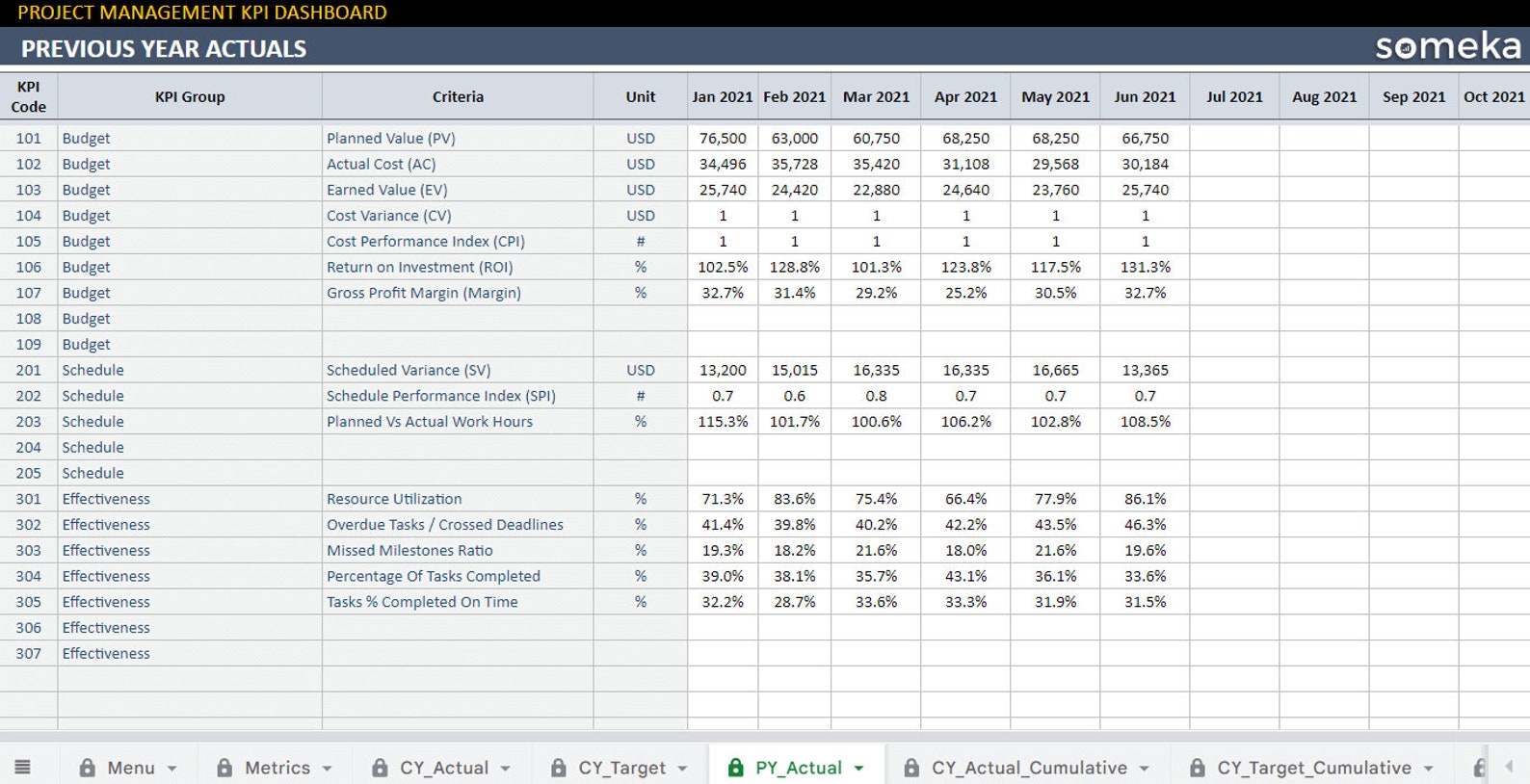Open the Metrics tab dropdown arrow
Screen dimensions: 1530x784
[x=328, y=769]
